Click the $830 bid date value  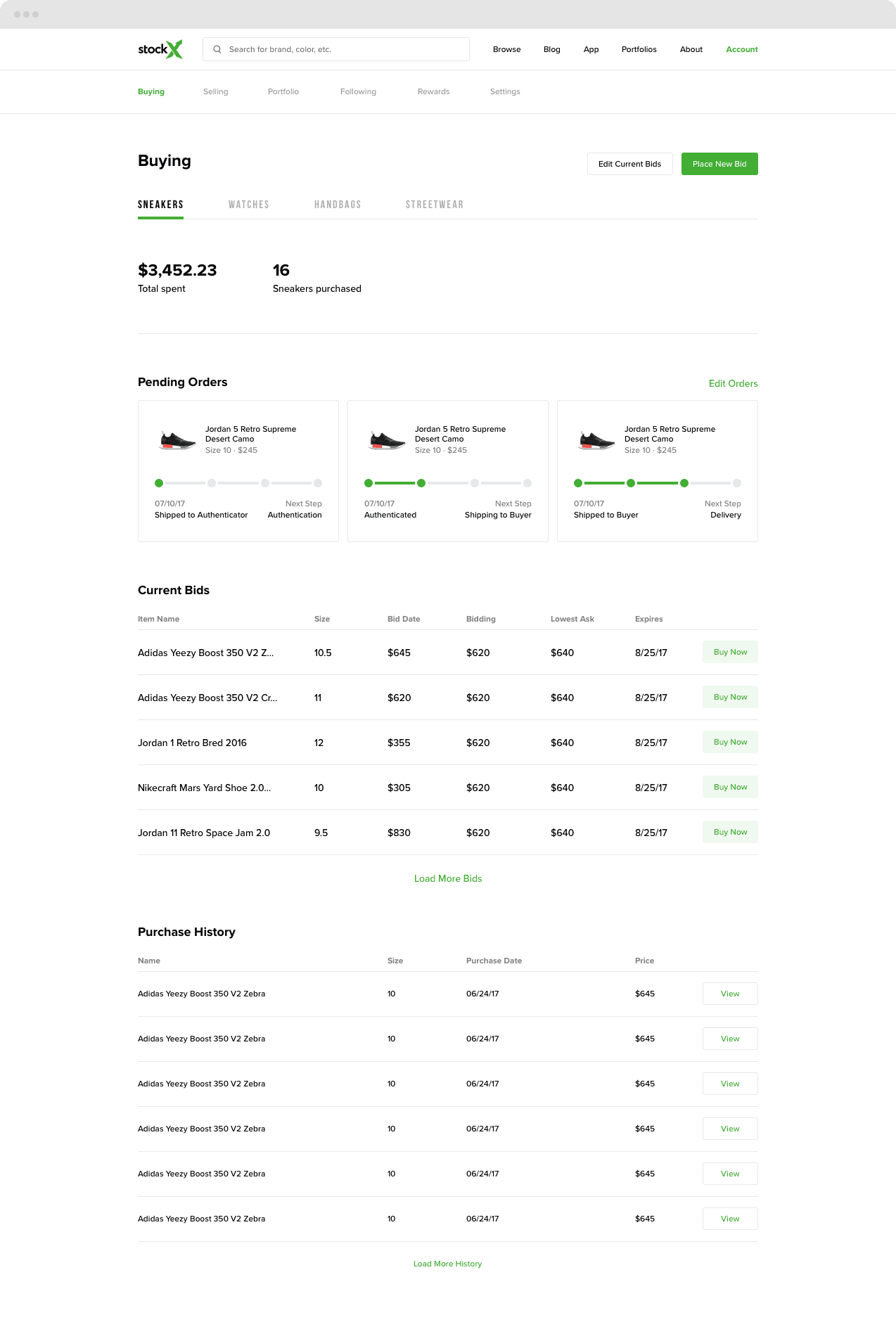399,833
